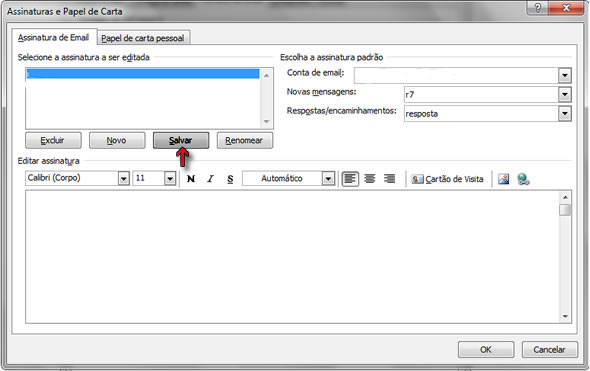Toggle bold formatting (N) in signature editor
This screenshot has height=371, width=590.
tap(191, 179)
